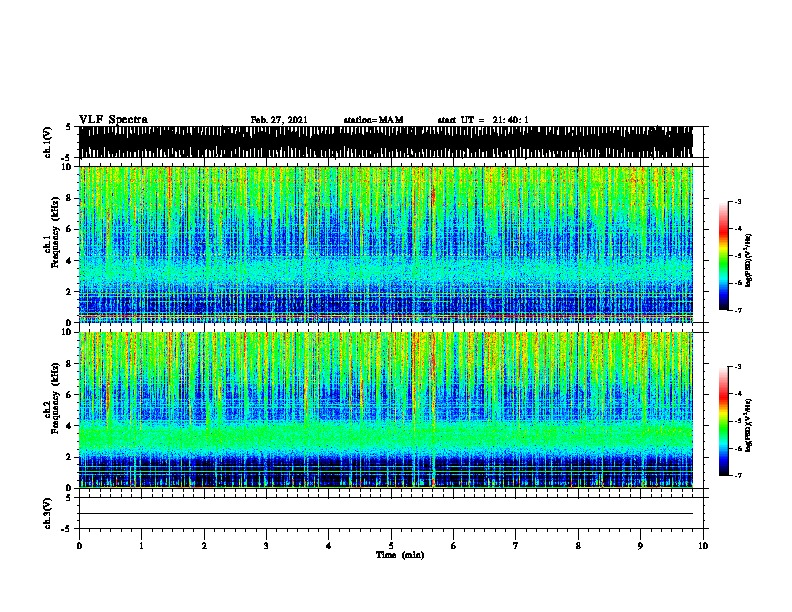Click the '4' tick on the time axis

[329, 546]
